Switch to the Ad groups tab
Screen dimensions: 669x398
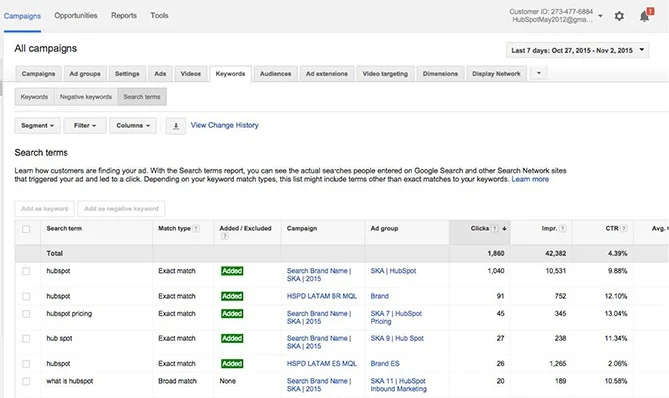[85, 74]
